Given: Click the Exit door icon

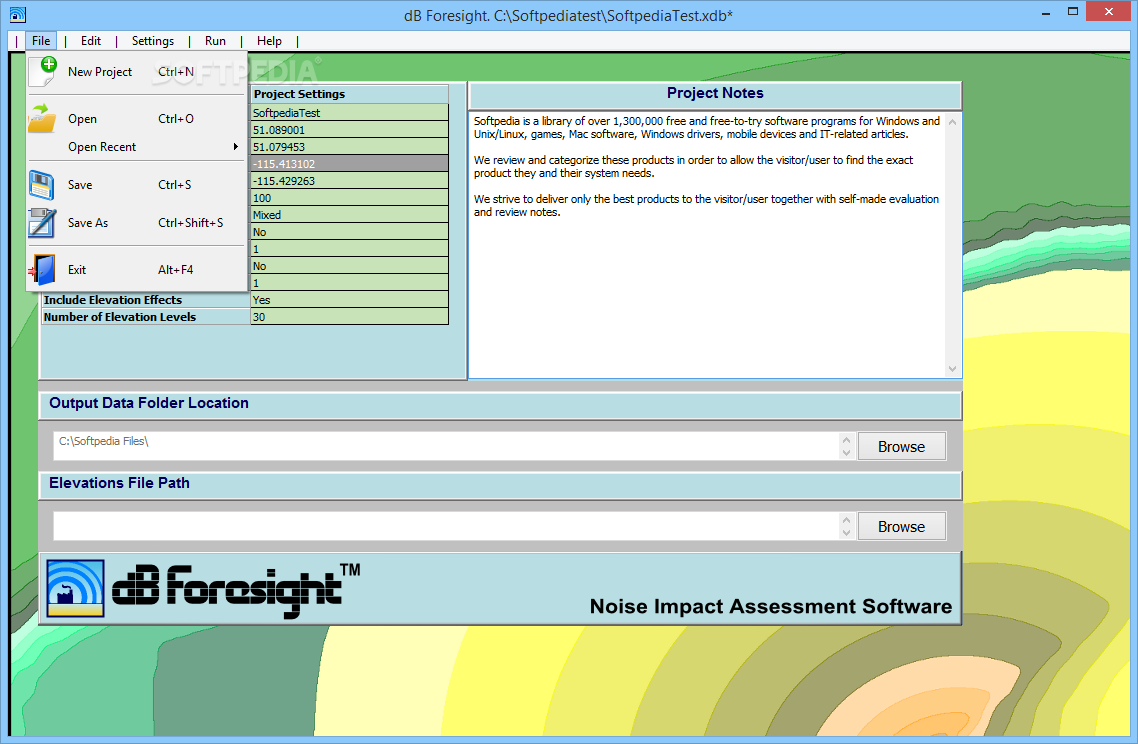Looking at the screenshot, I should 42,270.
